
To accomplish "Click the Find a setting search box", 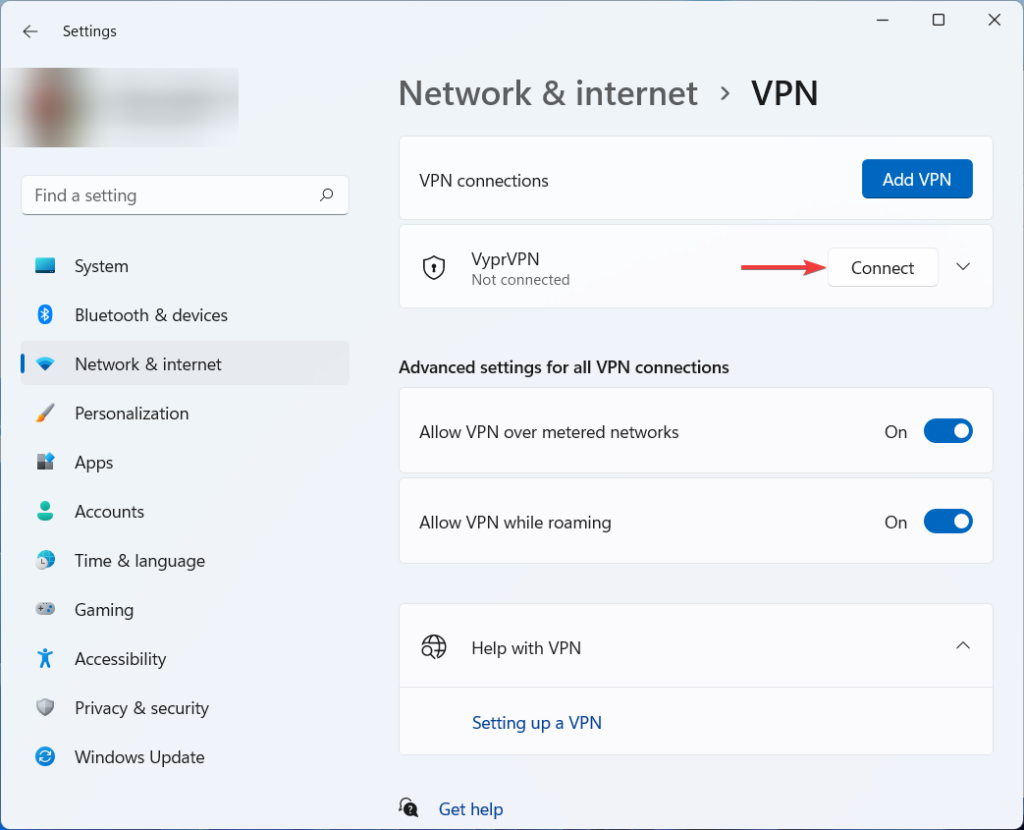I will point(184,195).
